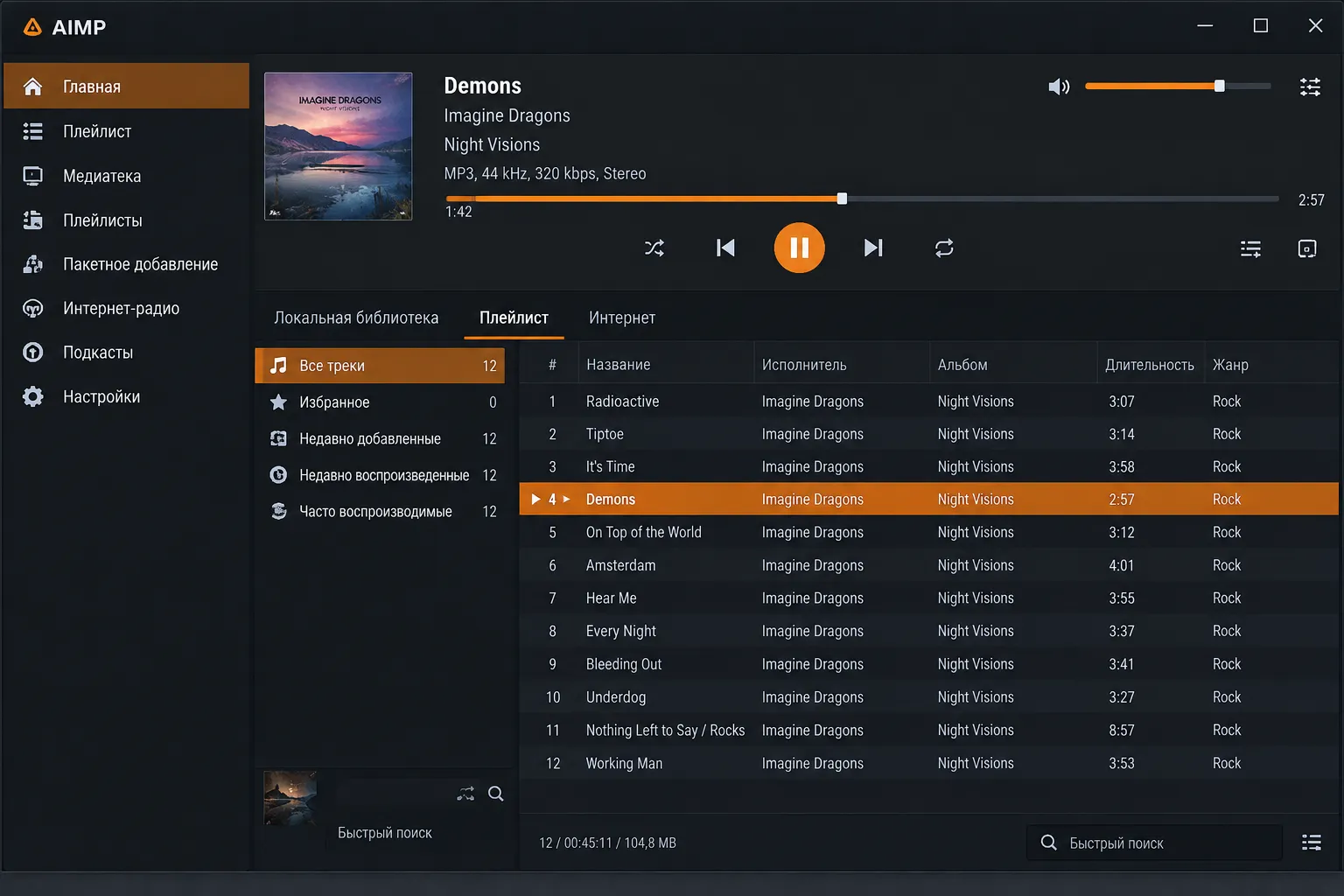
Task: Select Недавно добавленные category
Action: point(381,438)
